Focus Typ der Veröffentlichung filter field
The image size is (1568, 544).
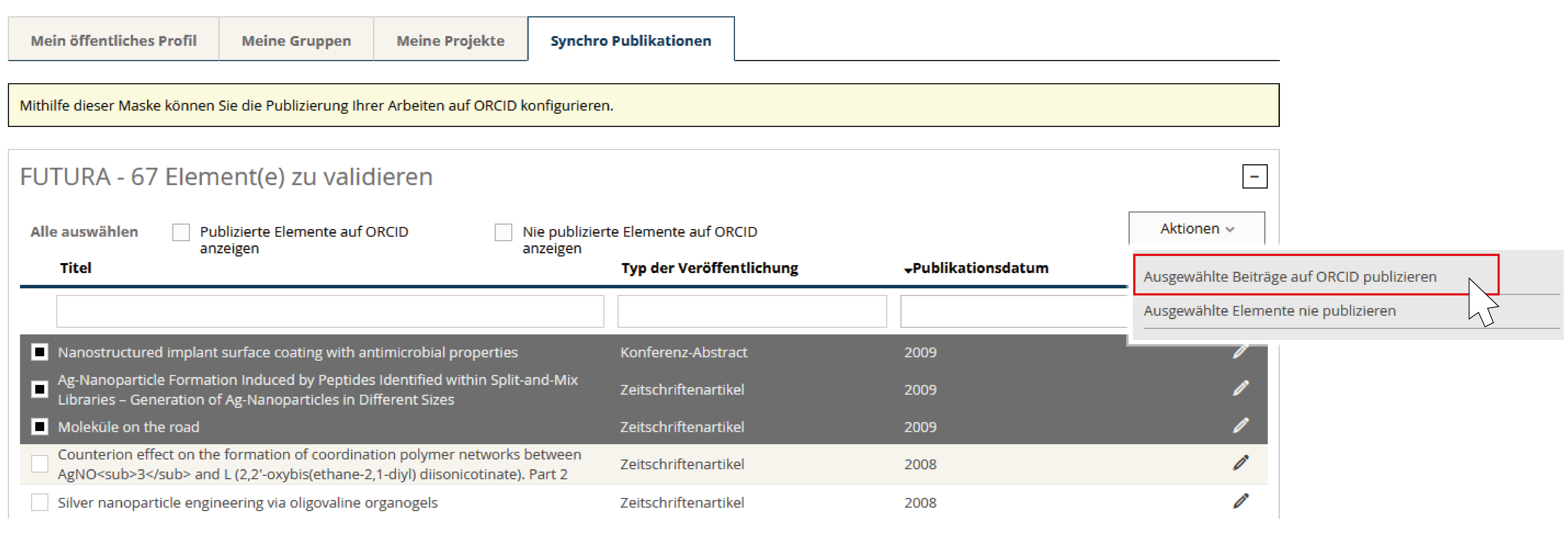coord(752,311)
